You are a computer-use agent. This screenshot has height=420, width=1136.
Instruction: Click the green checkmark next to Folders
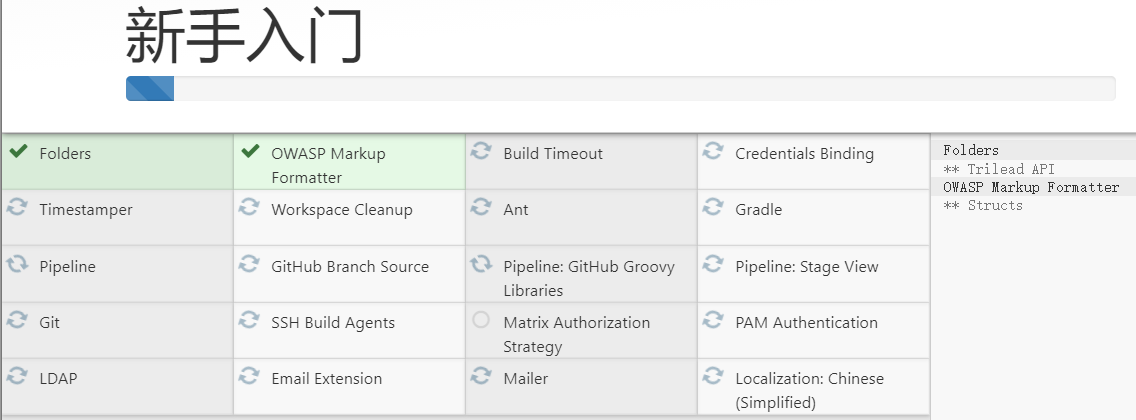point(18,151)
